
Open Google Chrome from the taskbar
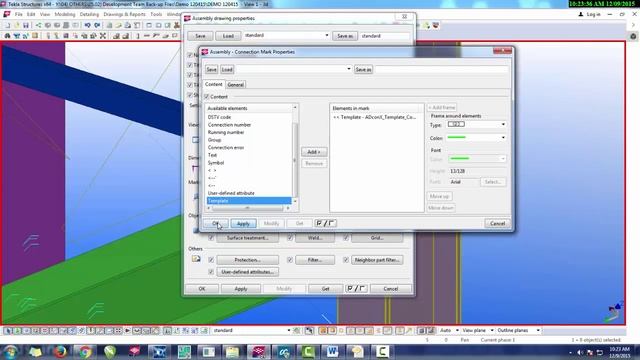(x=85, y=352)
